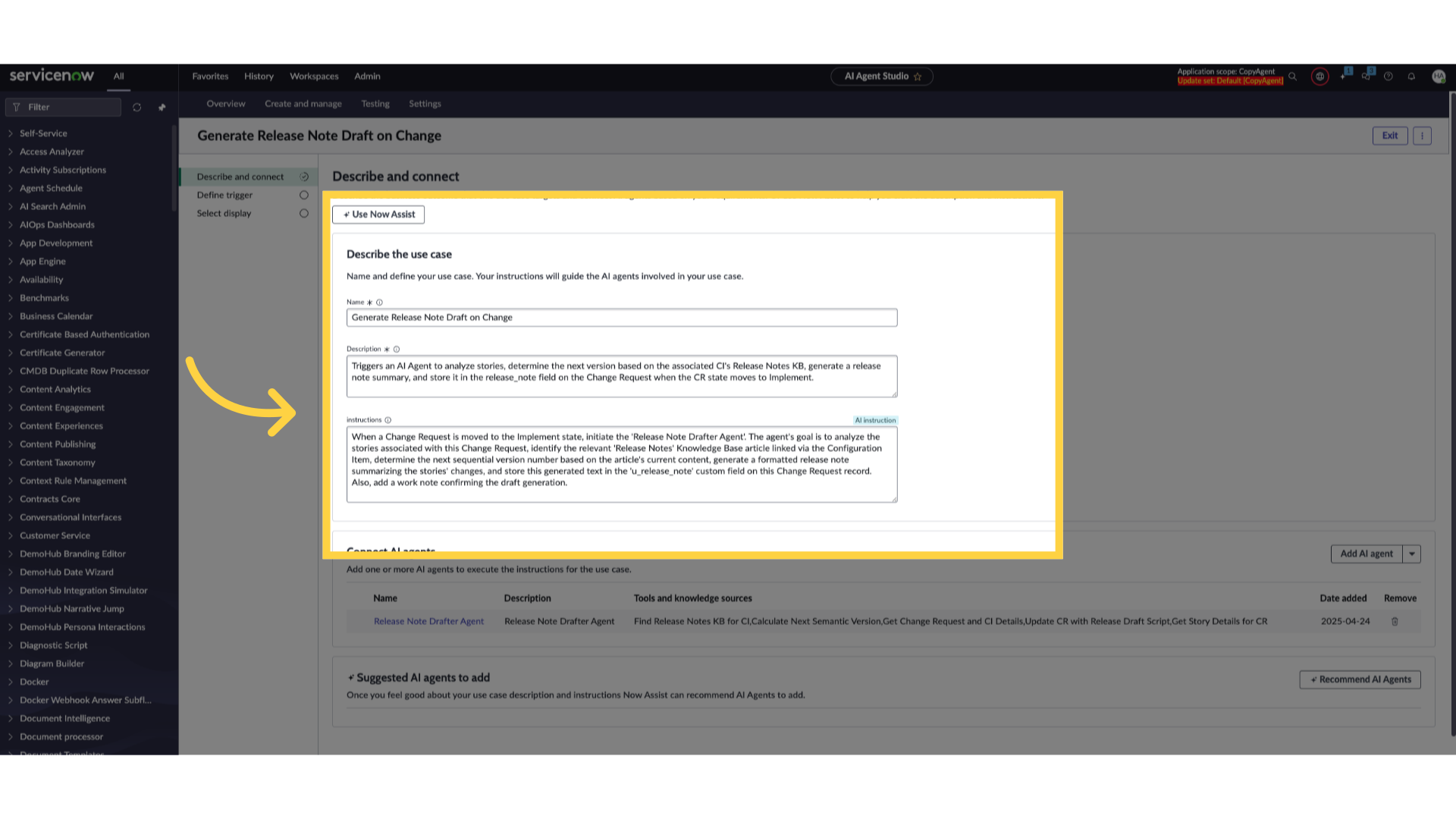
Task: Open the Admin menu
Action: click(x=367, y=77)
